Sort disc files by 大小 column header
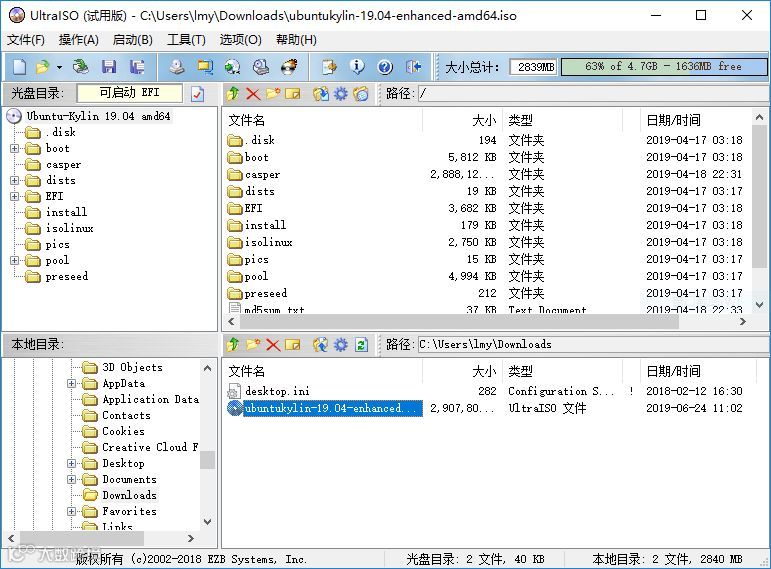This screenshot has height=569, width=771. [x=462, y=120]
